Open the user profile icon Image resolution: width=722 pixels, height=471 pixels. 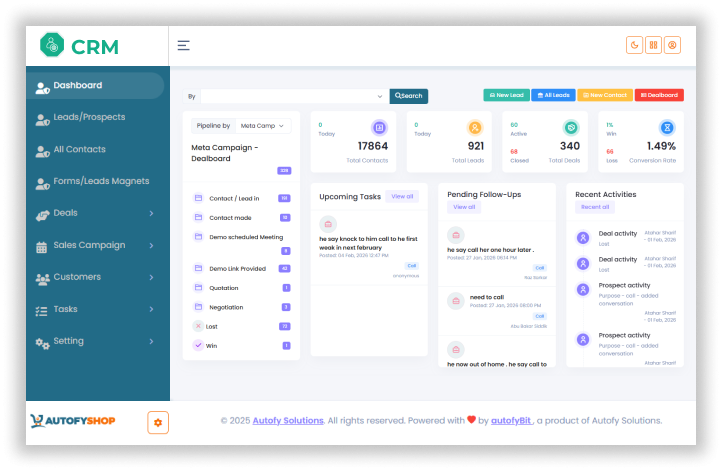[673, 45]
